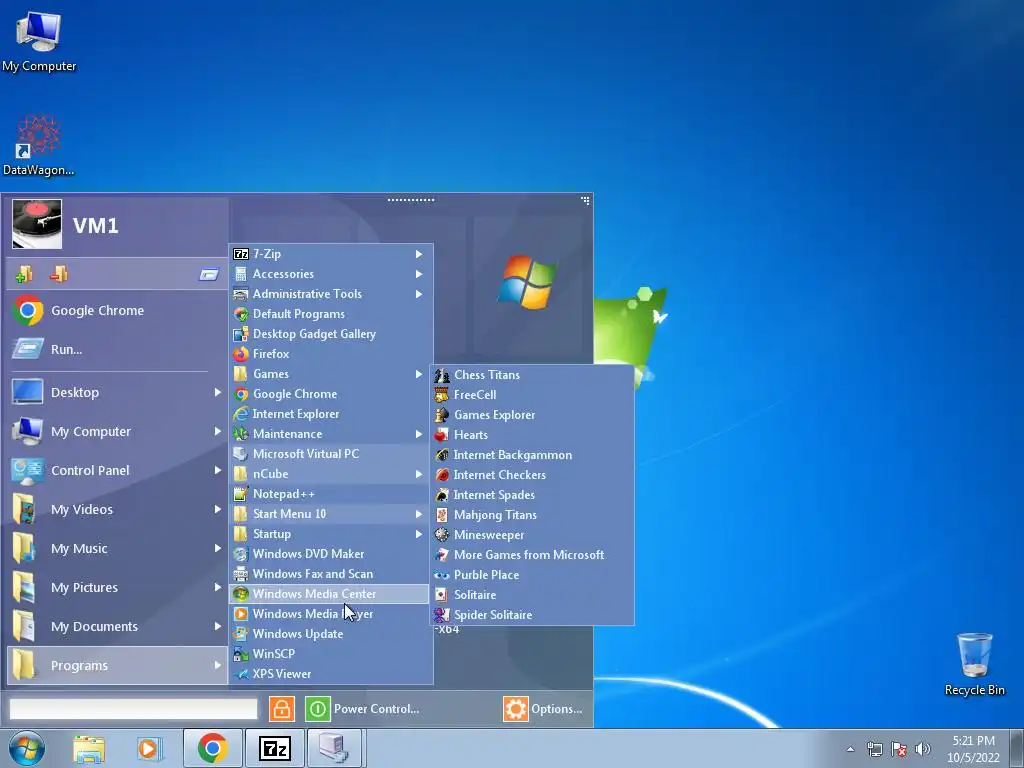Start Mahjong Titans
The height and width of the screenshot is (768, 1024).
click(532, 515)
